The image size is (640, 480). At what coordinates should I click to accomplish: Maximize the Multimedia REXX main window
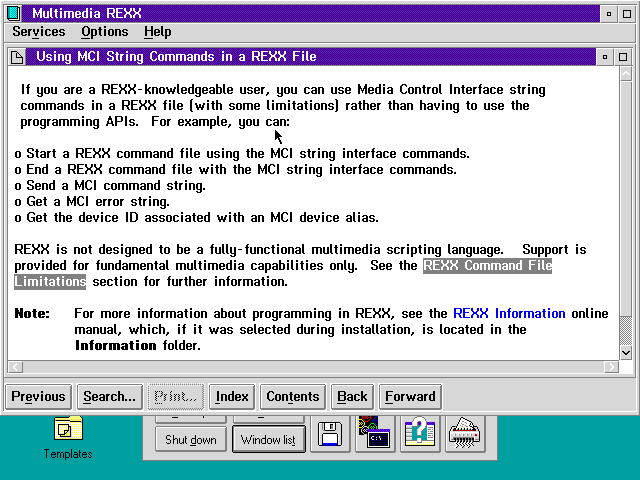[x=627, y=14]
